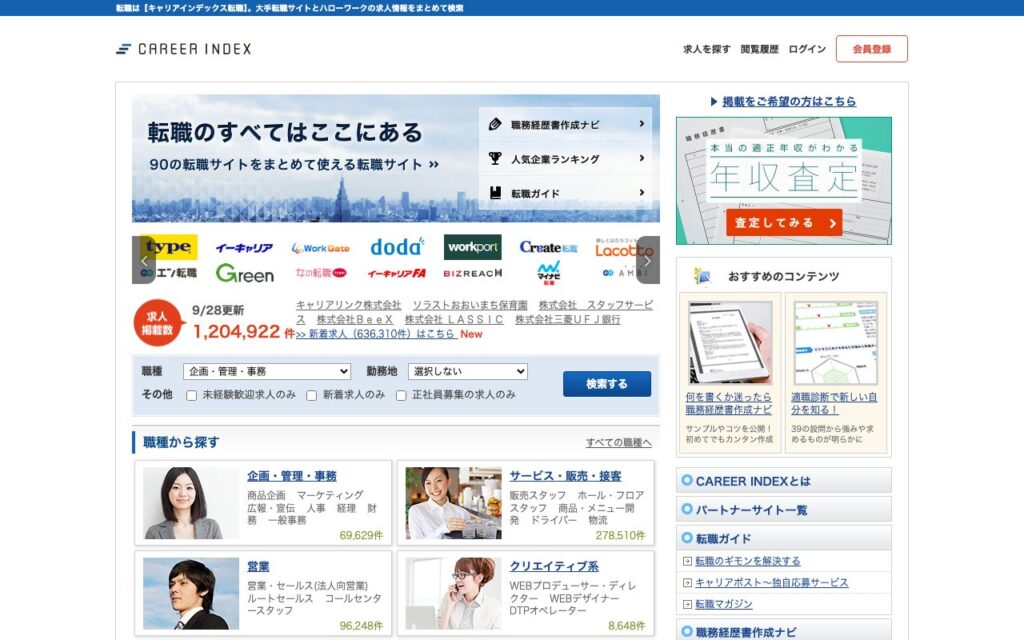Open 適職診断で新しい自分を知る link
This screenshot has height=640, width=1024.
[834, 403]
